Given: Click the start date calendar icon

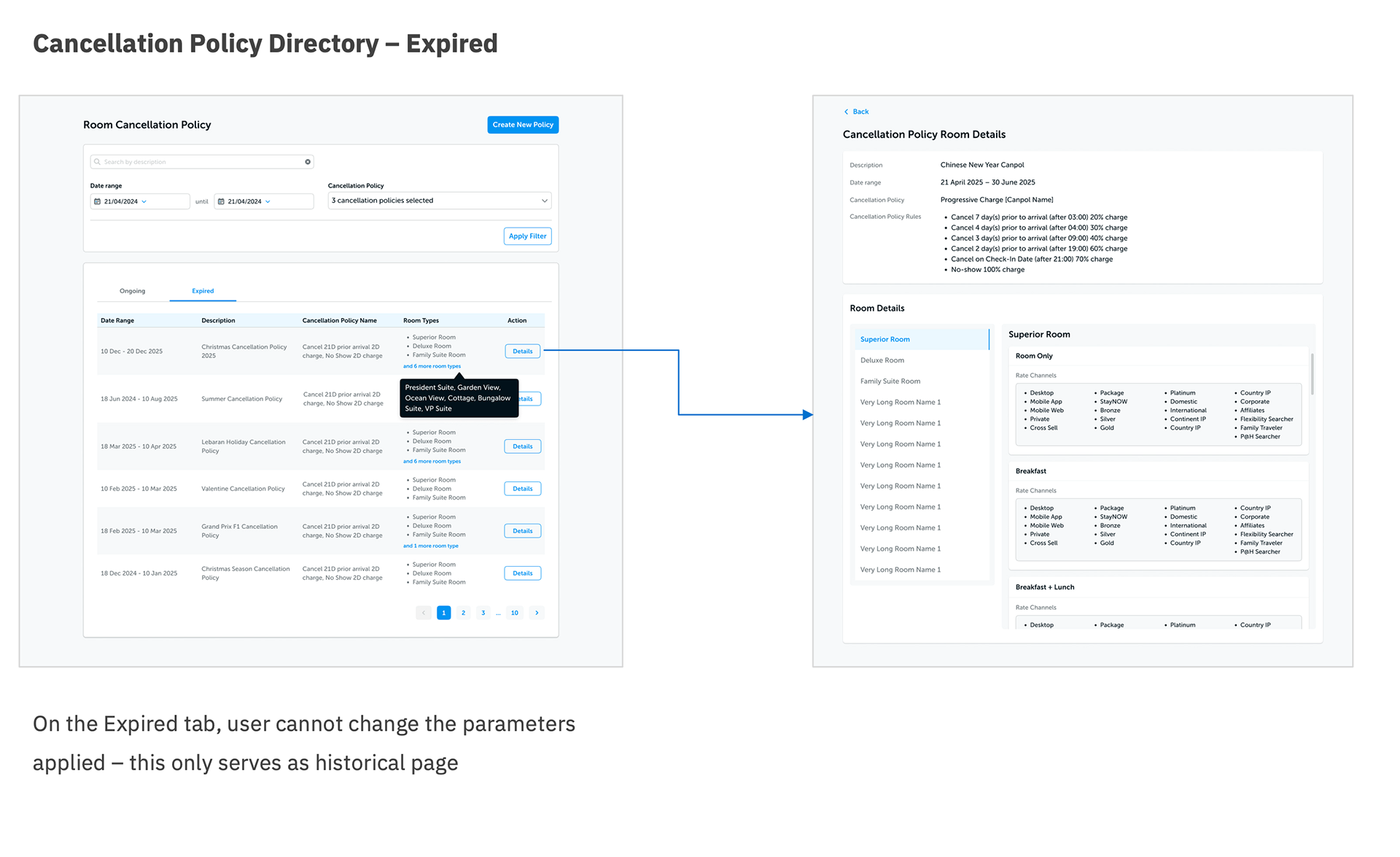Looking at the screenshot, I should click(x=98, y=201).
